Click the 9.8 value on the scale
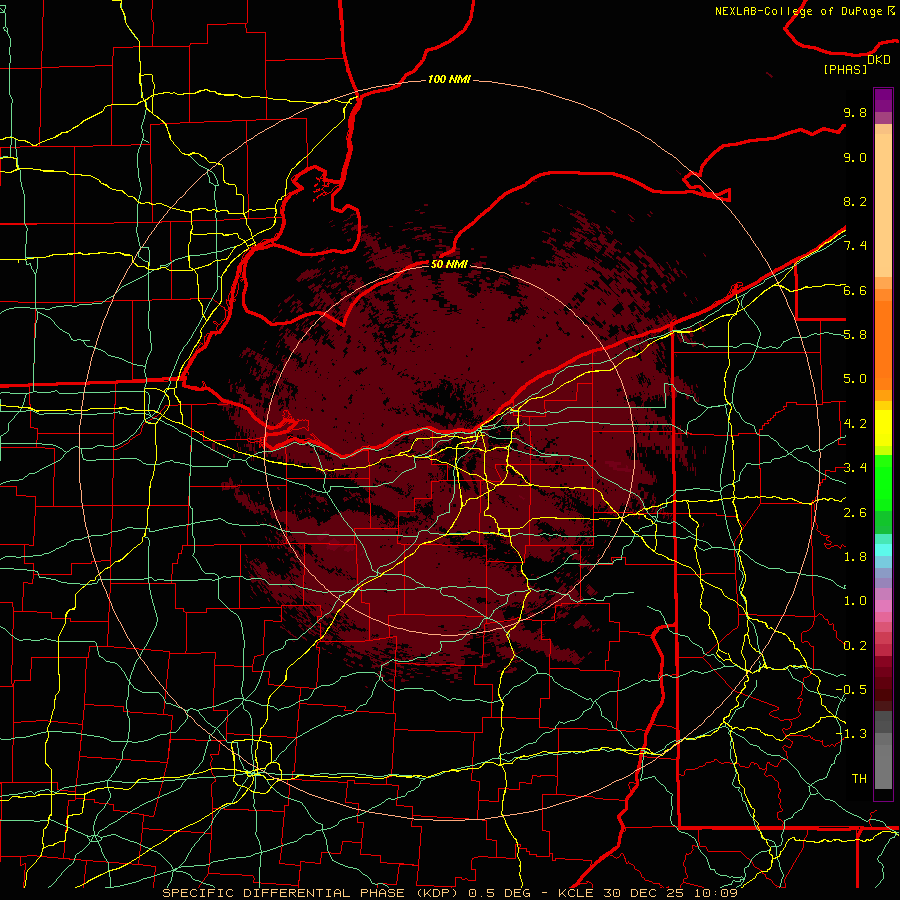 coord(855,112)
